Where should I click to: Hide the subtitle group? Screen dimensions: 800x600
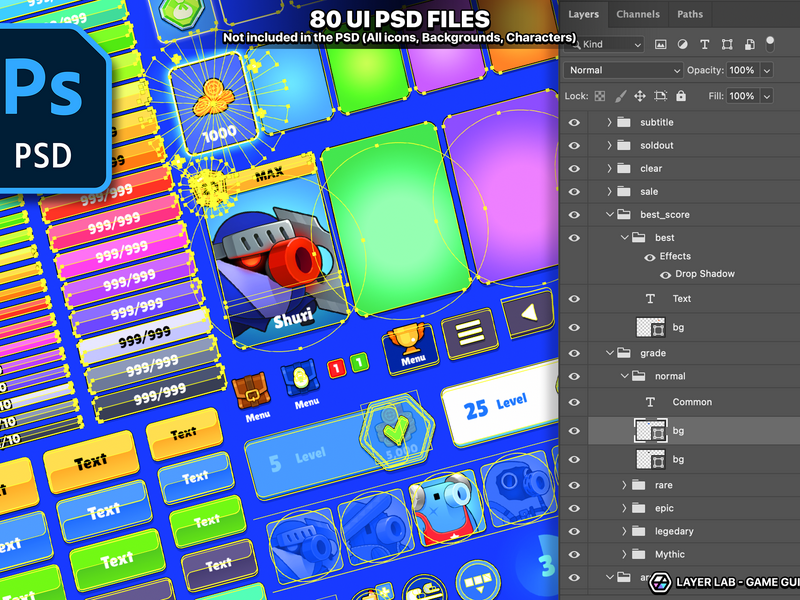(x=574, y=122)
